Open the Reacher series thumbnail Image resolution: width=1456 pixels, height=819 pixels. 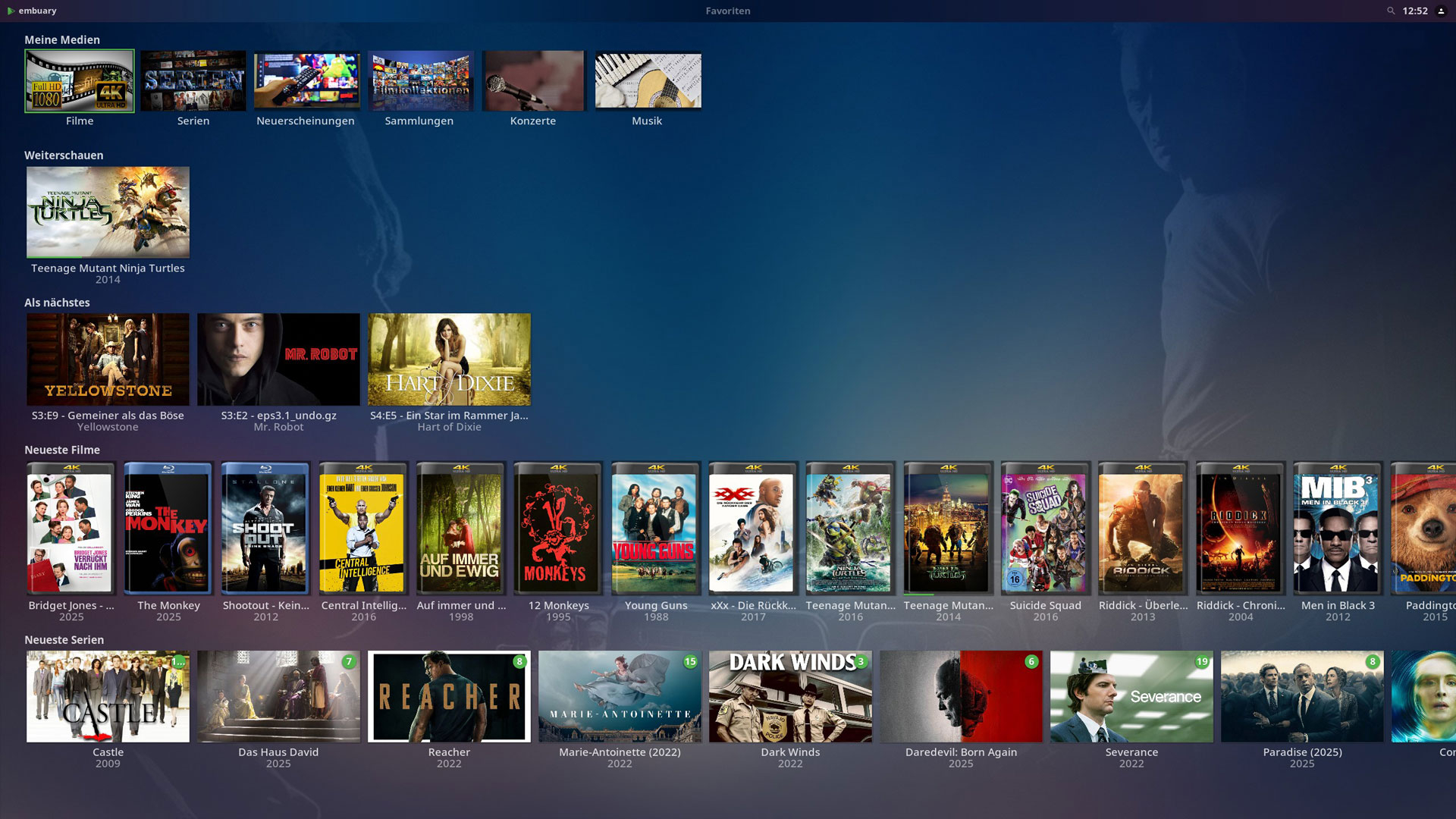tap(449, 696)
